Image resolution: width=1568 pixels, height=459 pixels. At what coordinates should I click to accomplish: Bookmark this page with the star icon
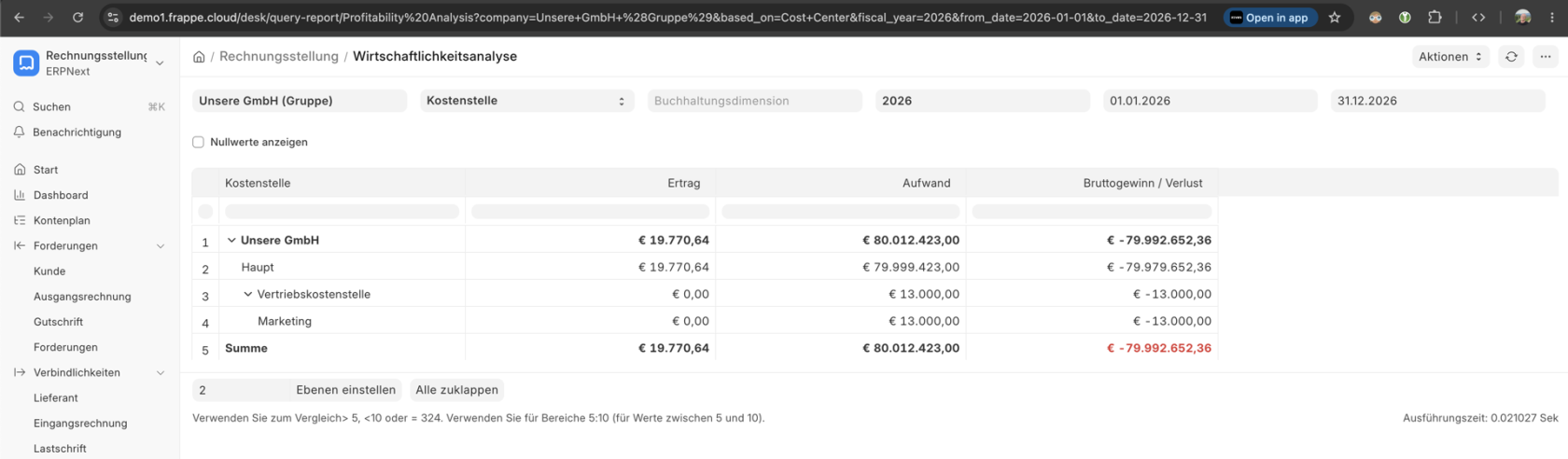(1335, 18)
